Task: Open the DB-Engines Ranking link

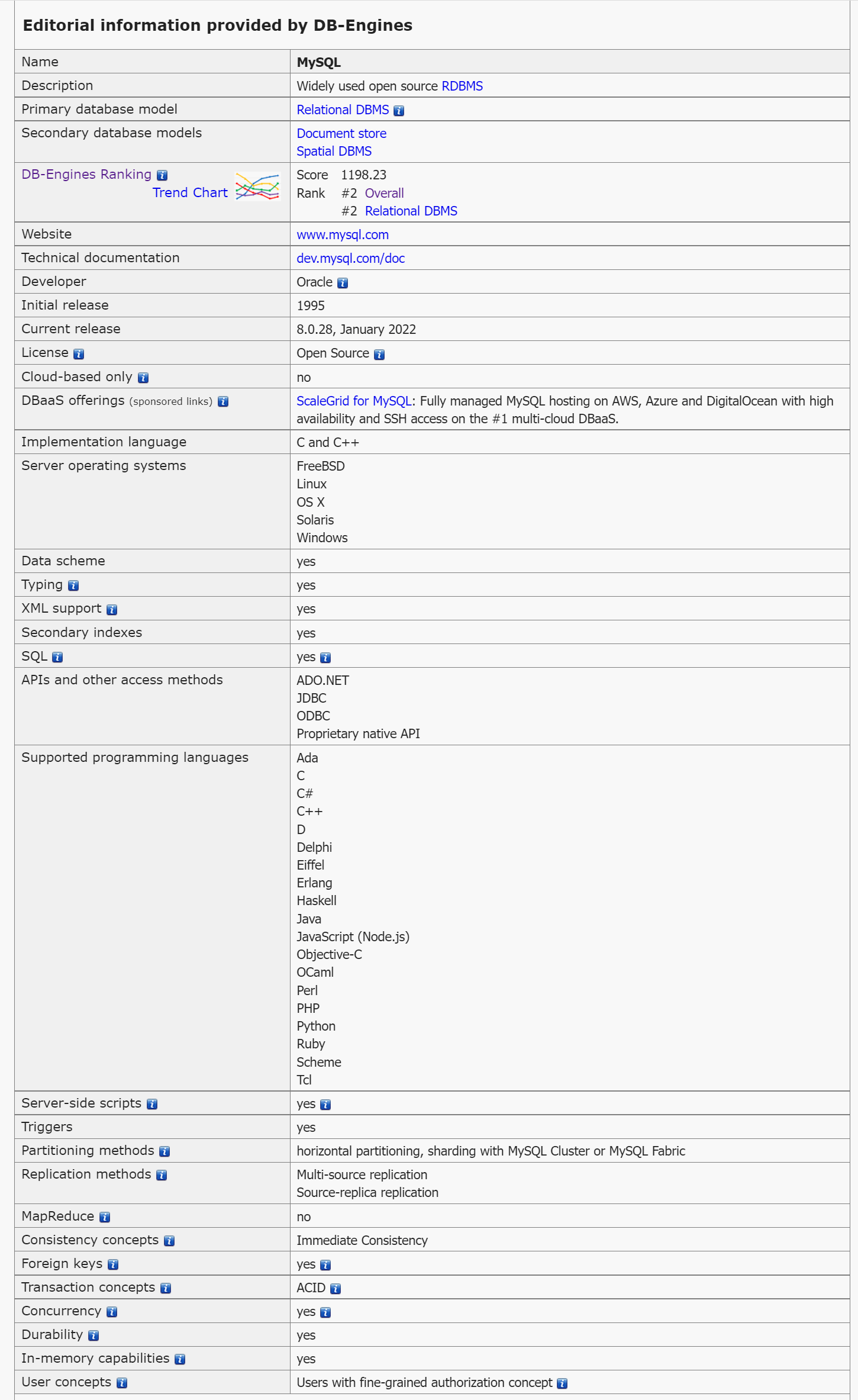Action: click(86, 174)
